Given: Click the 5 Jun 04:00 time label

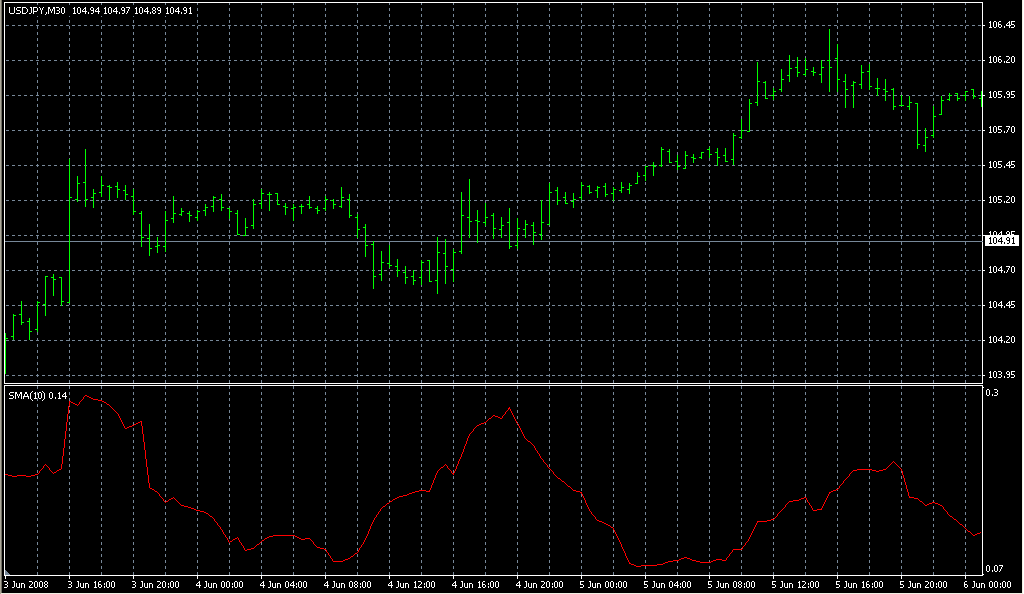Looking at the screenshot, I should pyautogui.click(x=667, y=585).
